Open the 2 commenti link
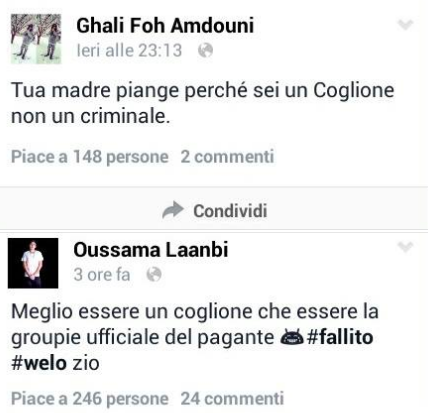The image size is (428, 413). (x=227, y=156)
